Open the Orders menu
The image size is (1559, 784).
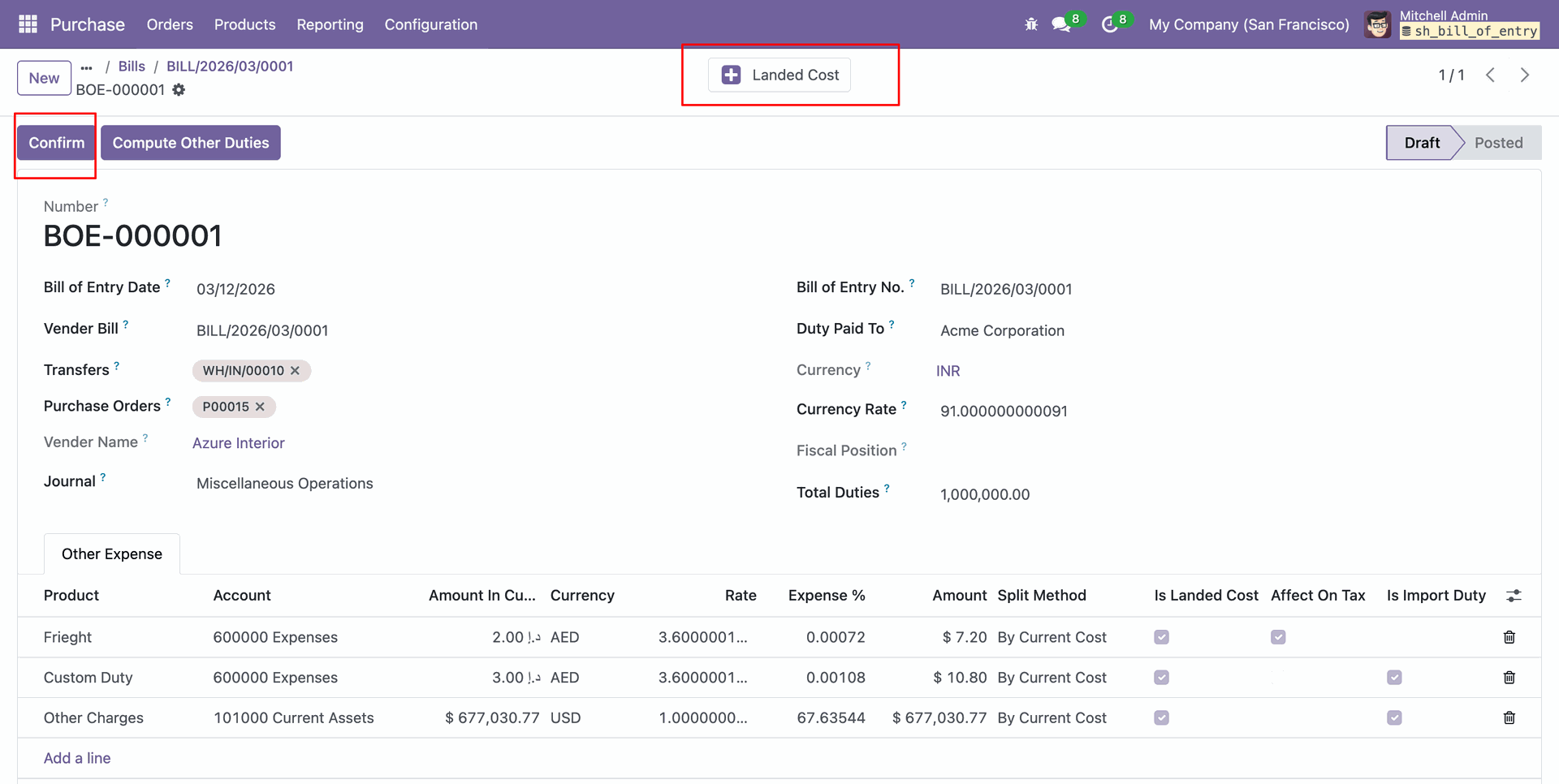click(x=170, y=24)
